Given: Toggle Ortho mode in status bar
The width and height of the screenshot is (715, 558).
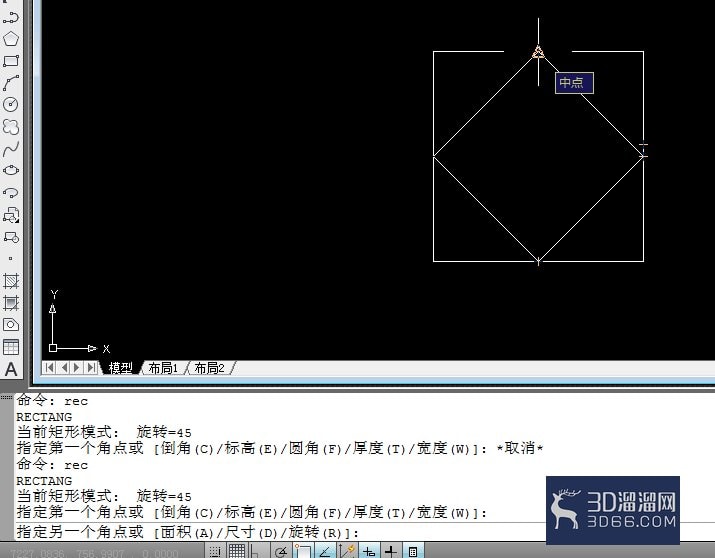Looking at the screenshot, I should tap(258, 551).
